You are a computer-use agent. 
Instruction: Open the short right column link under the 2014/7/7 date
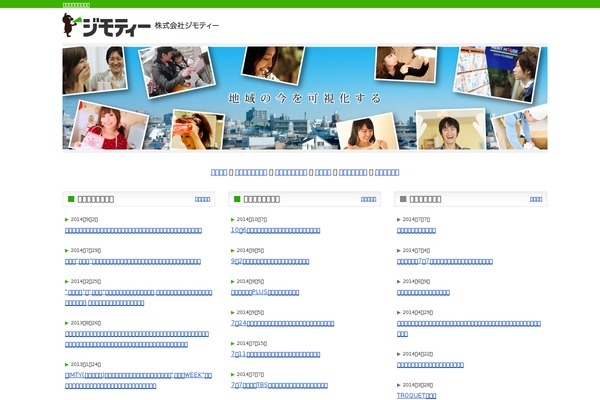pyautogui.click(x=416, y=230)
